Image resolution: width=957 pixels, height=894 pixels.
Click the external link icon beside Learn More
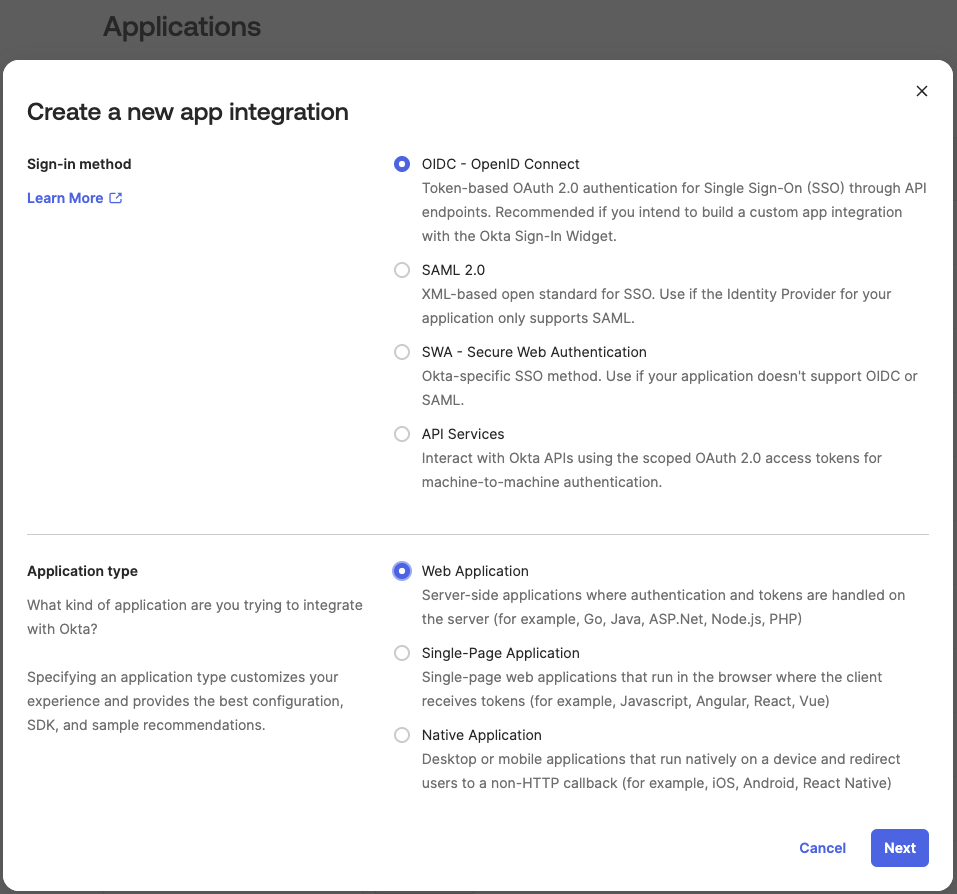[x=116, y=198]
